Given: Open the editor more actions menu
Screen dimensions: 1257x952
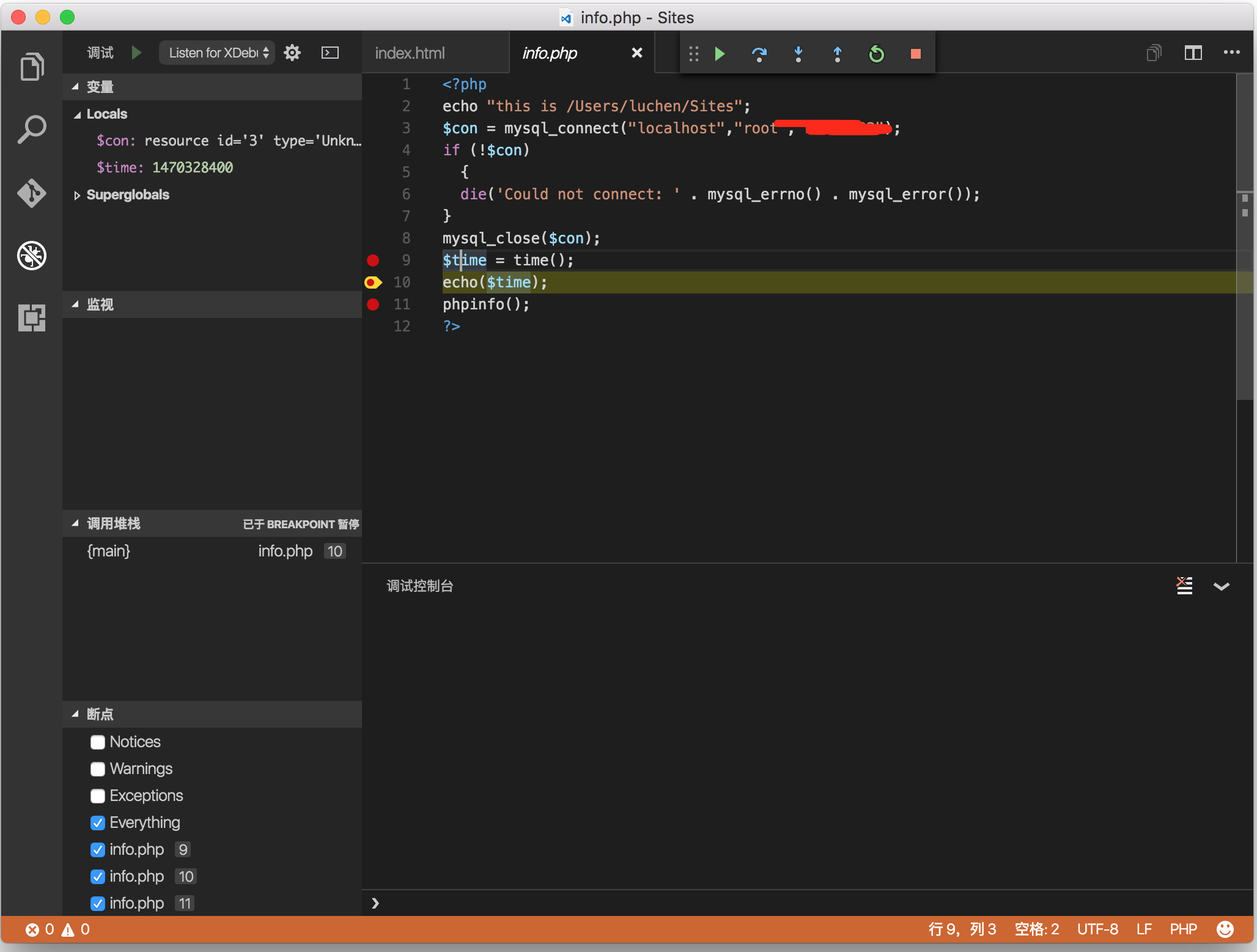Looking at the screenshot, I should (1232, 53).
